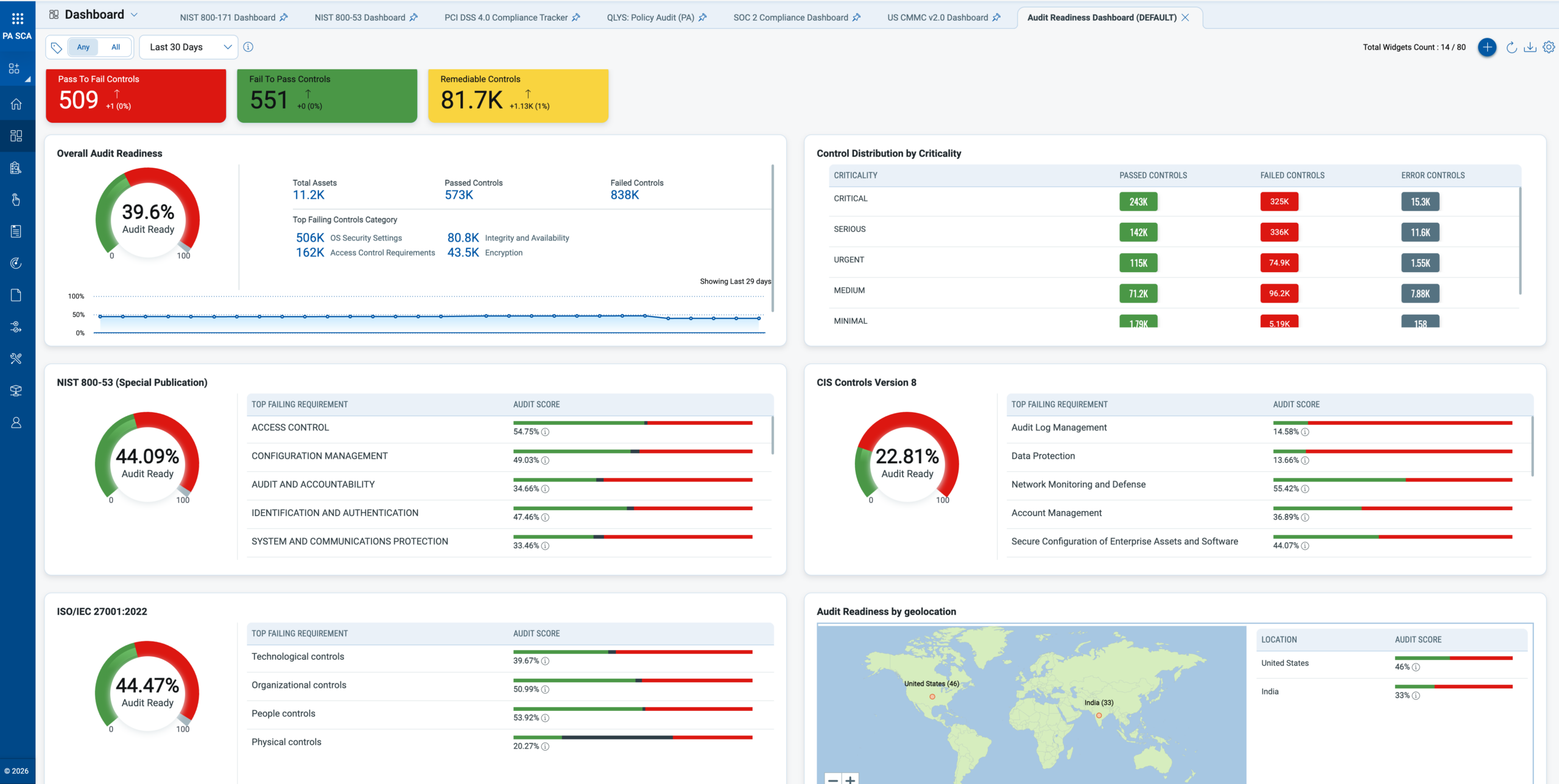Screen dimensions: 1559x784
Task: Switch to the NIST 800-53 Dashboard tab
Action: 359,18
